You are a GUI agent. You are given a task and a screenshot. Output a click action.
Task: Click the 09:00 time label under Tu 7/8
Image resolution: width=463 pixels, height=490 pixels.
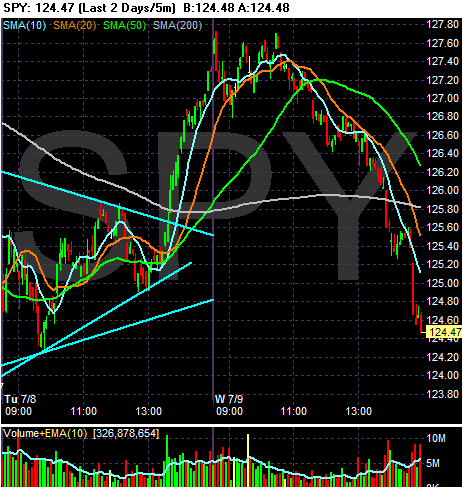click(18, 411)
